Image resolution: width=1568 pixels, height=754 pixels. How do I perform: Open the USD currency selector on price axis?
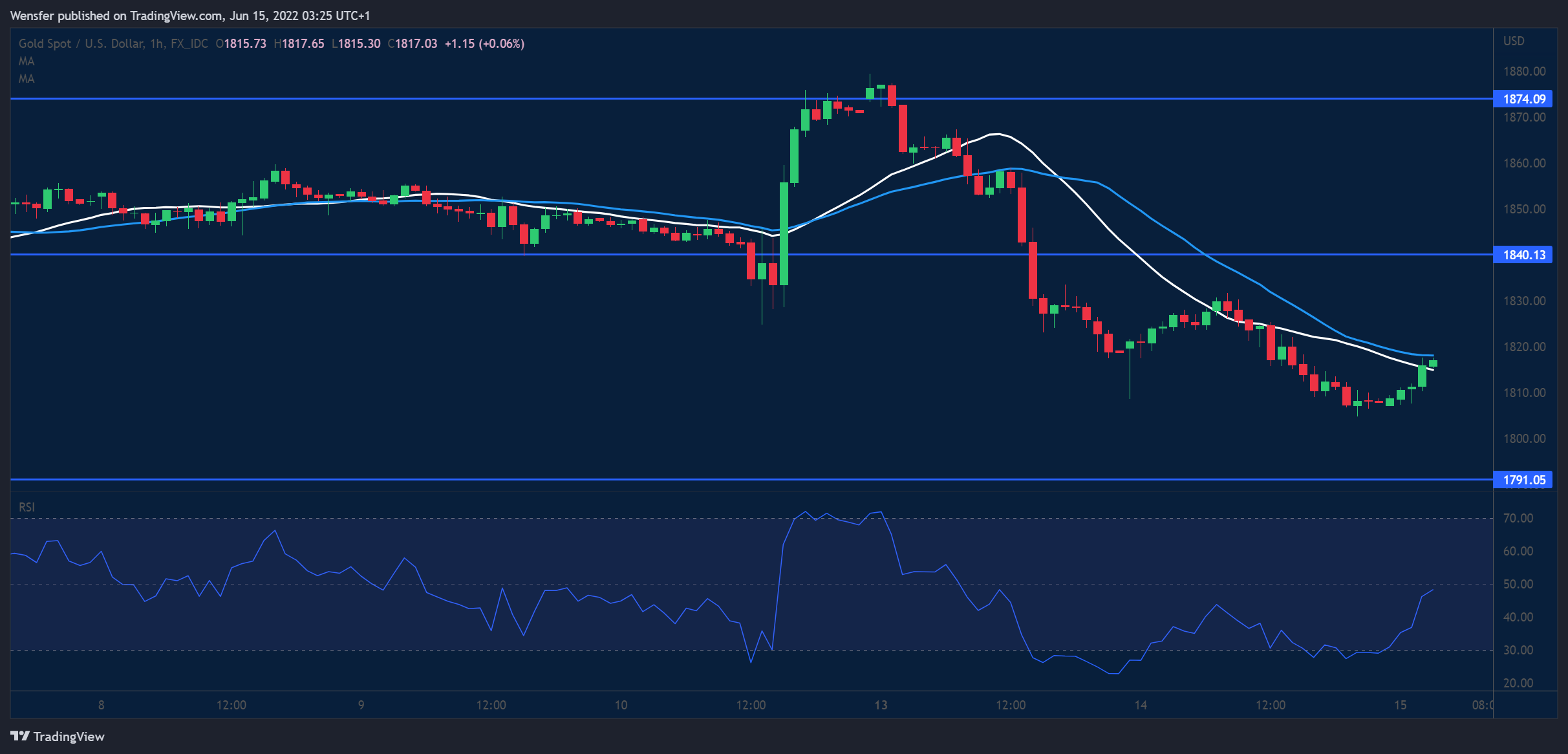point(1514,41)
